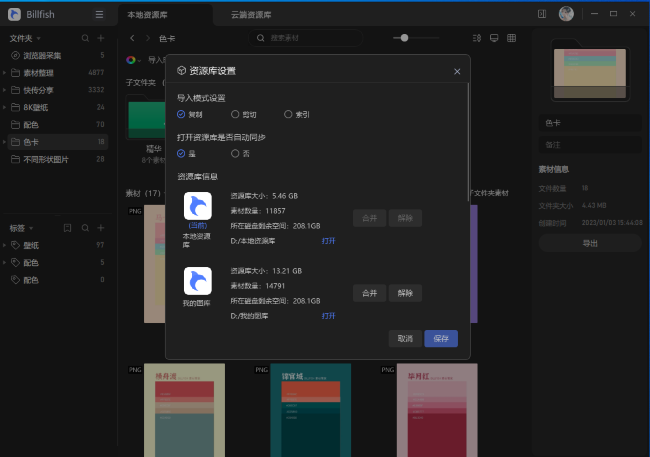Add a new folder with the plus icon
Screen dimensions: 650x457
101,37
